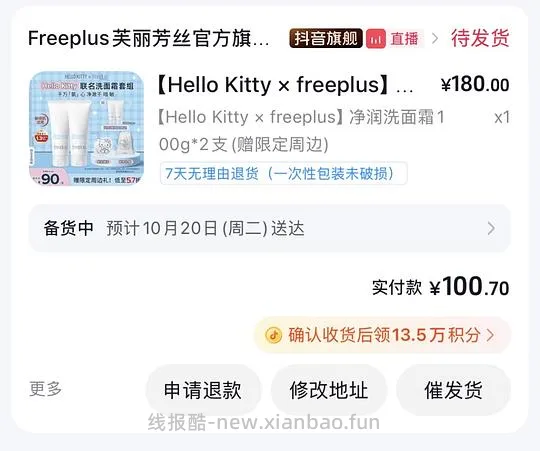
Task: Open the Hello Kitty × freeplus product title
Action: pos(284,85)
